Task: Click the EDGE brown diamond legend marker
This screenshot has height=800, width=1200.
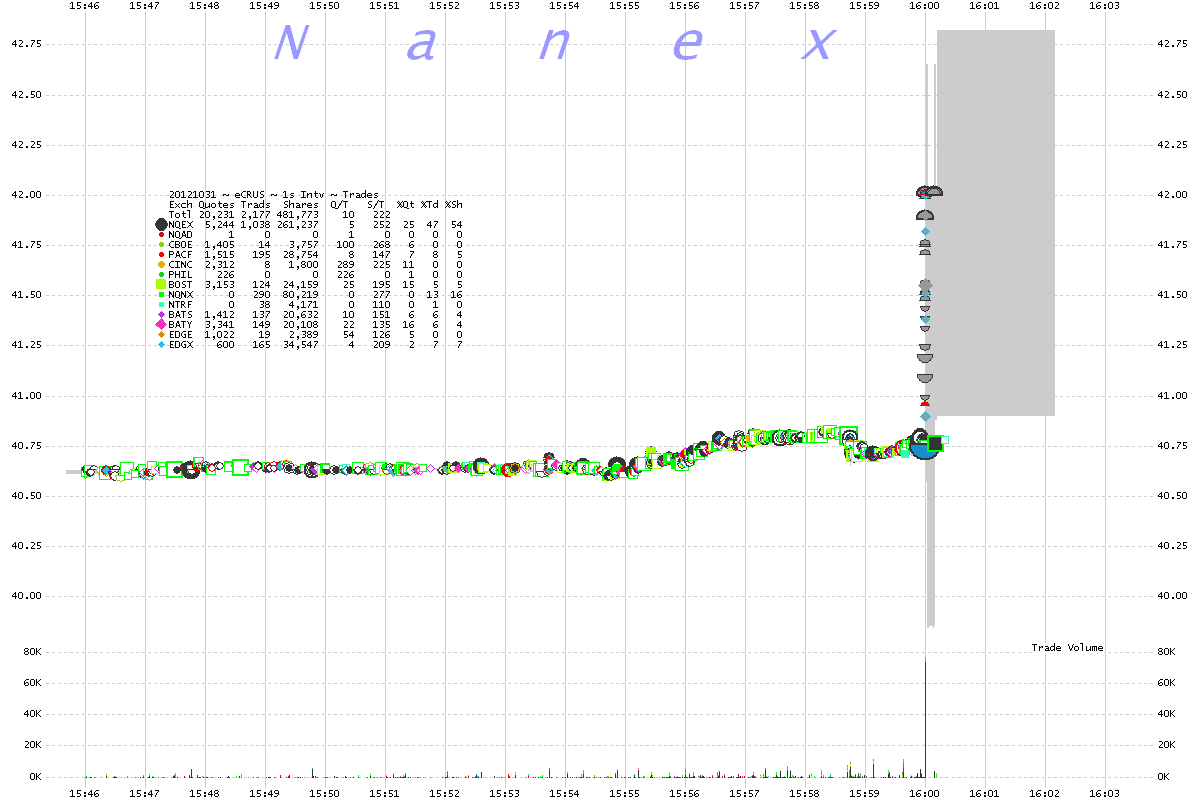Action: click(161, 334)
